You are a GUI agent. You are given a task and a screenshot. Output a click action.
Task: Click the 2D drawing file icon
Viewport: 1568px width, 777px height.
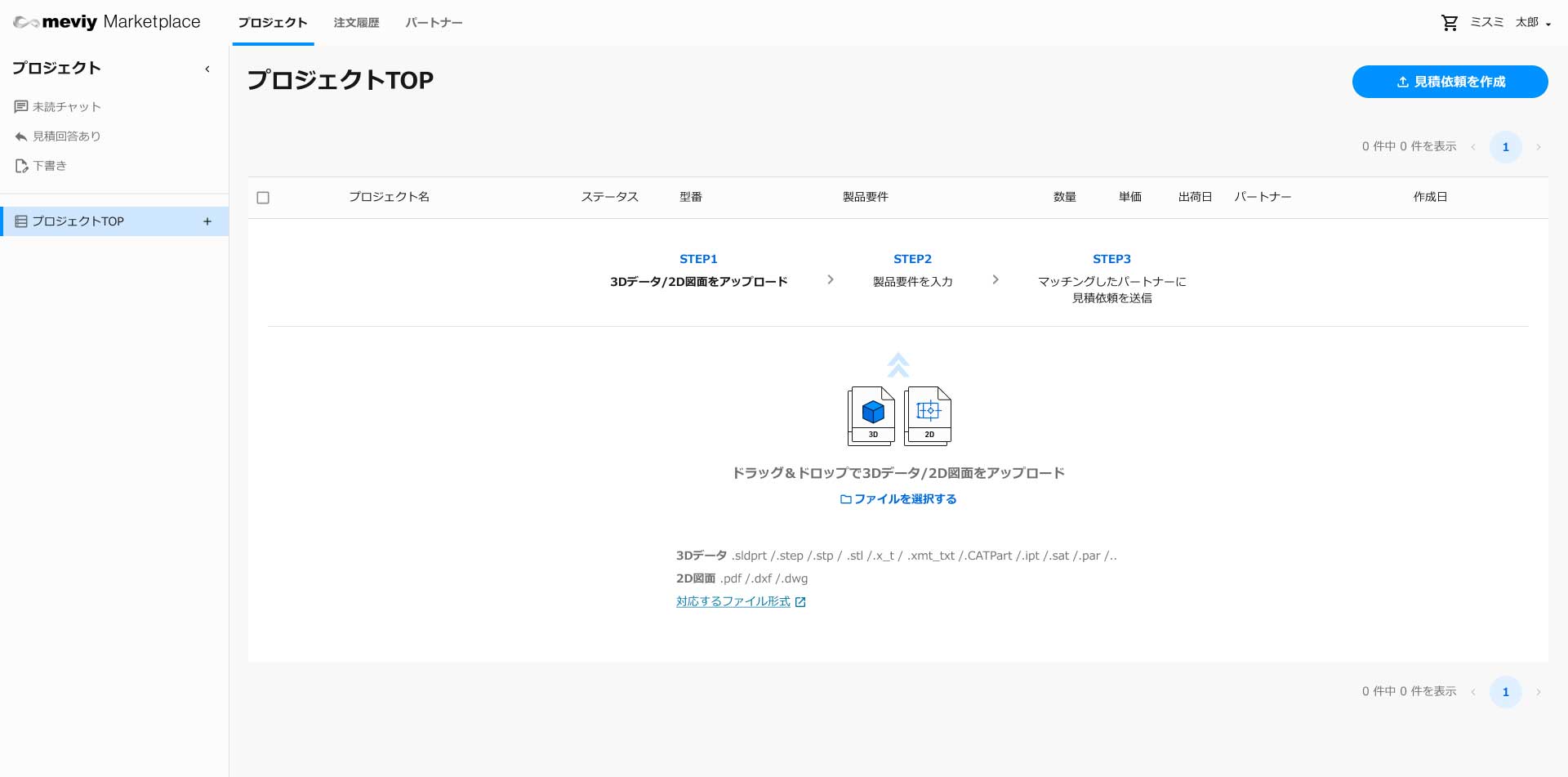click(928, 416)
